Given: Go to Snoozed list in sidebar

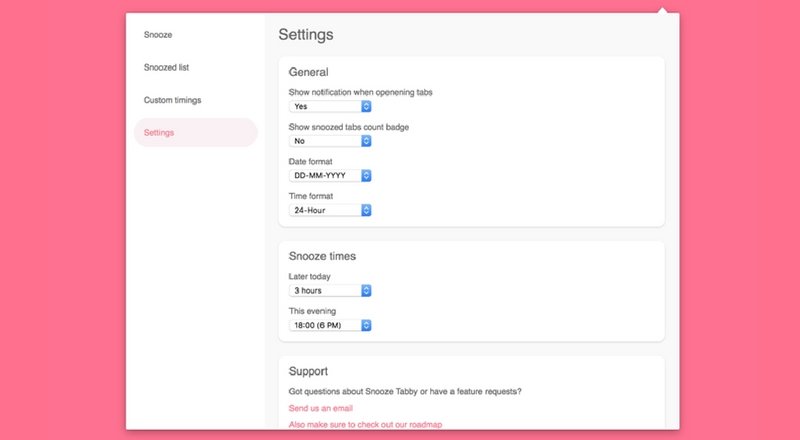Looking at the screenshot, I should 166,67.
